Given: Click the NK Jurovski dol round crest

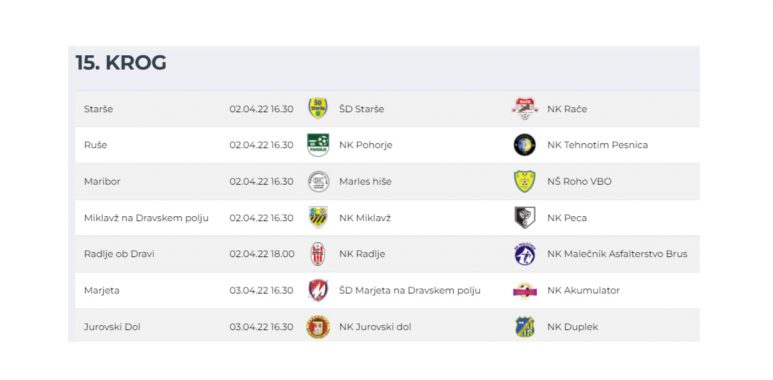Looking at the screenshot, I should (x=318, y=327).
